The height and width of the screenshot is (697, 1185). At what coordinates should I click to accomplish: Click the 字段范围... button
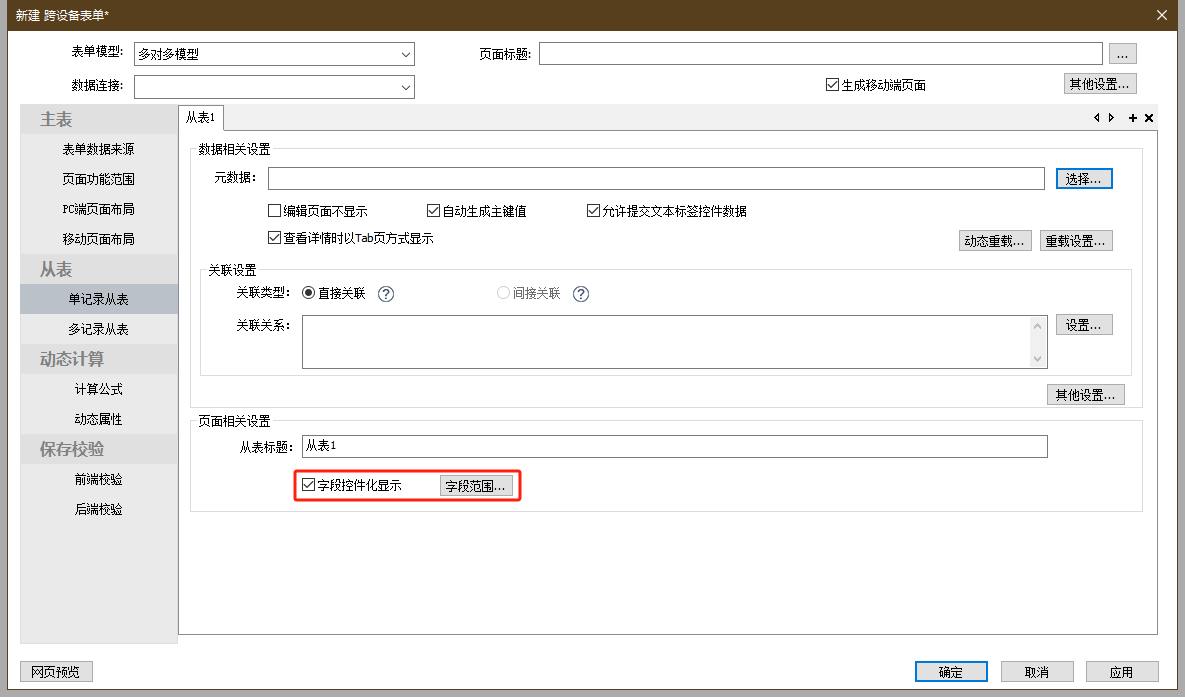click(x=476, y=486)
